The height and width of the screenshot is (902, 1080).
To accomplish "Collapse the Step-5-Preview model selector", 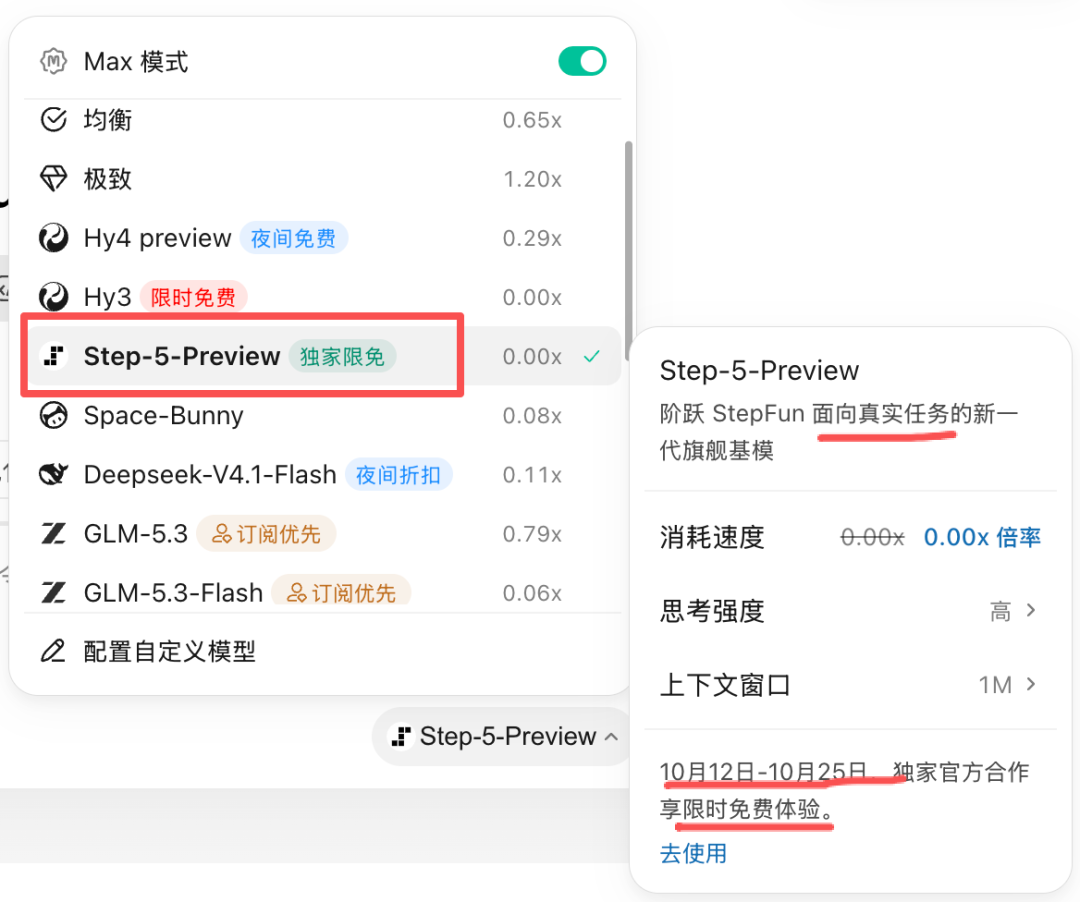I will tap(503, 736).
